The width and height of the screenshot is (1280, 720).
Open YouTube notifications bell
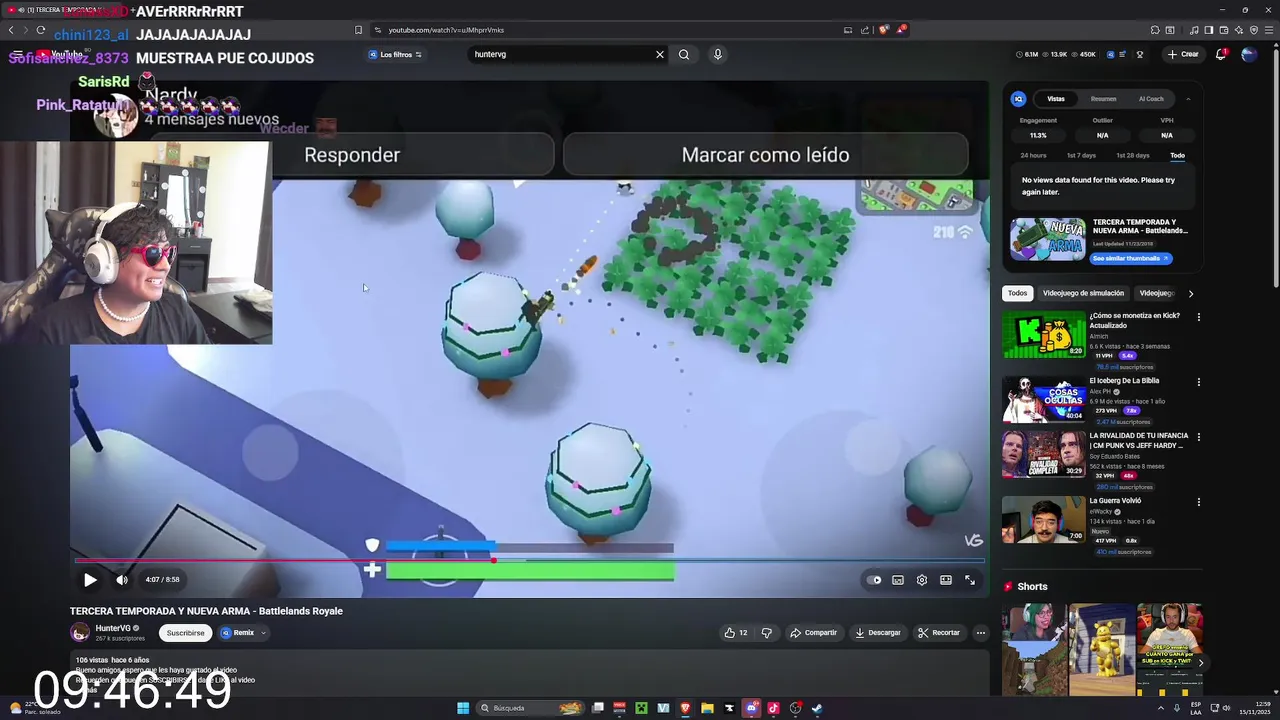coord(1221,54)
